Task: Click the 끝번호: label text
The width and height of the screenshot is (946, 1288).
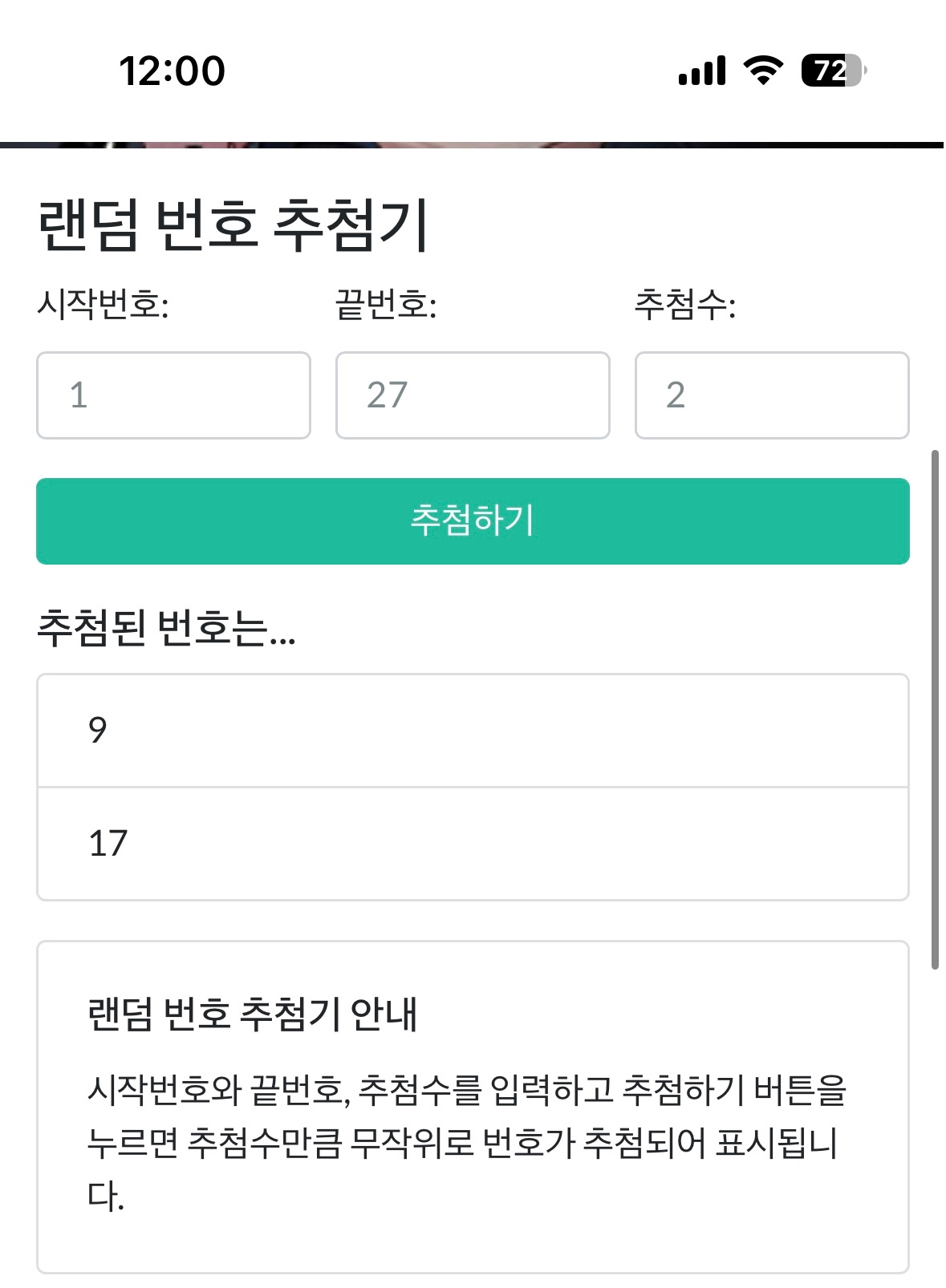Action: coord(386,305)
